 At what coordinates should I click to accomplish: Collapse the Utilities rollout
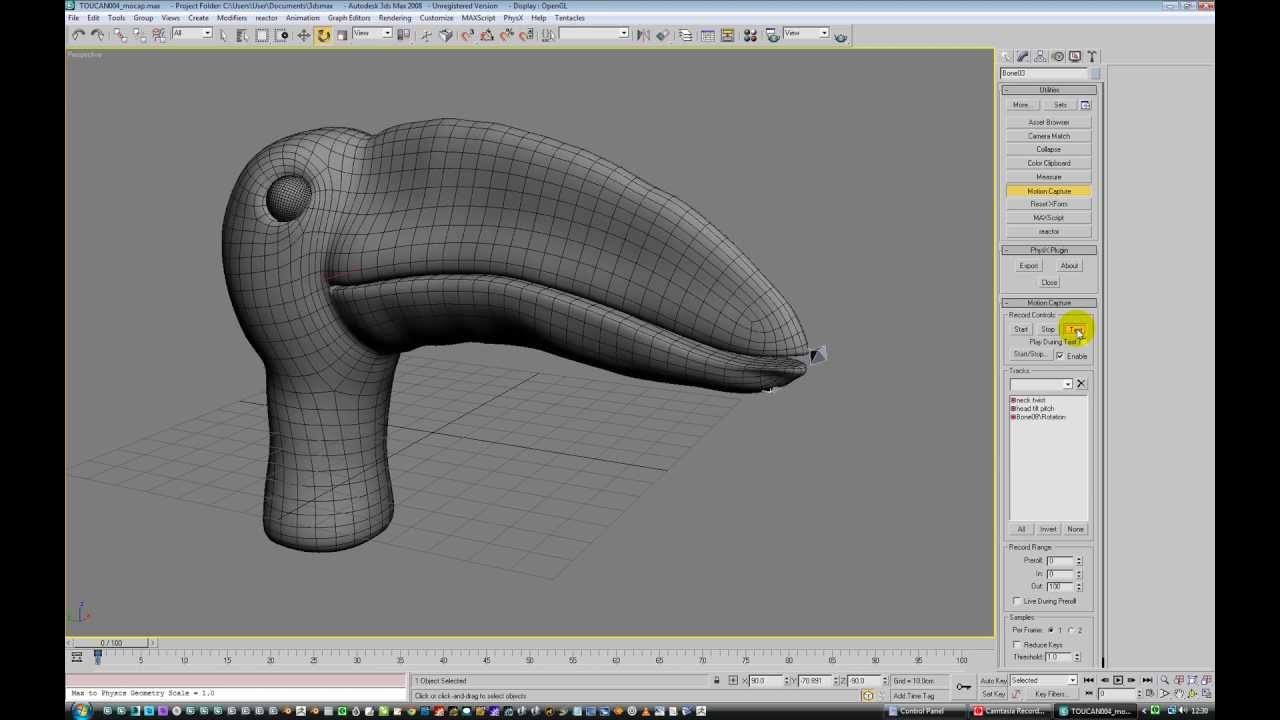tap(1049, 90)
